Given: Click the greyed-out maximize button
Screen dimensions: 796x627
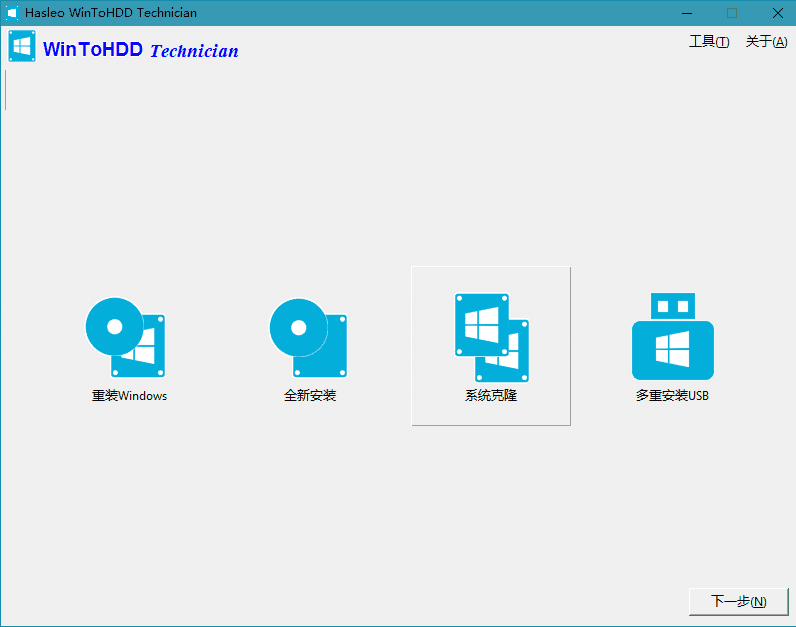Looking at the screenshot, I should (732, 13).
